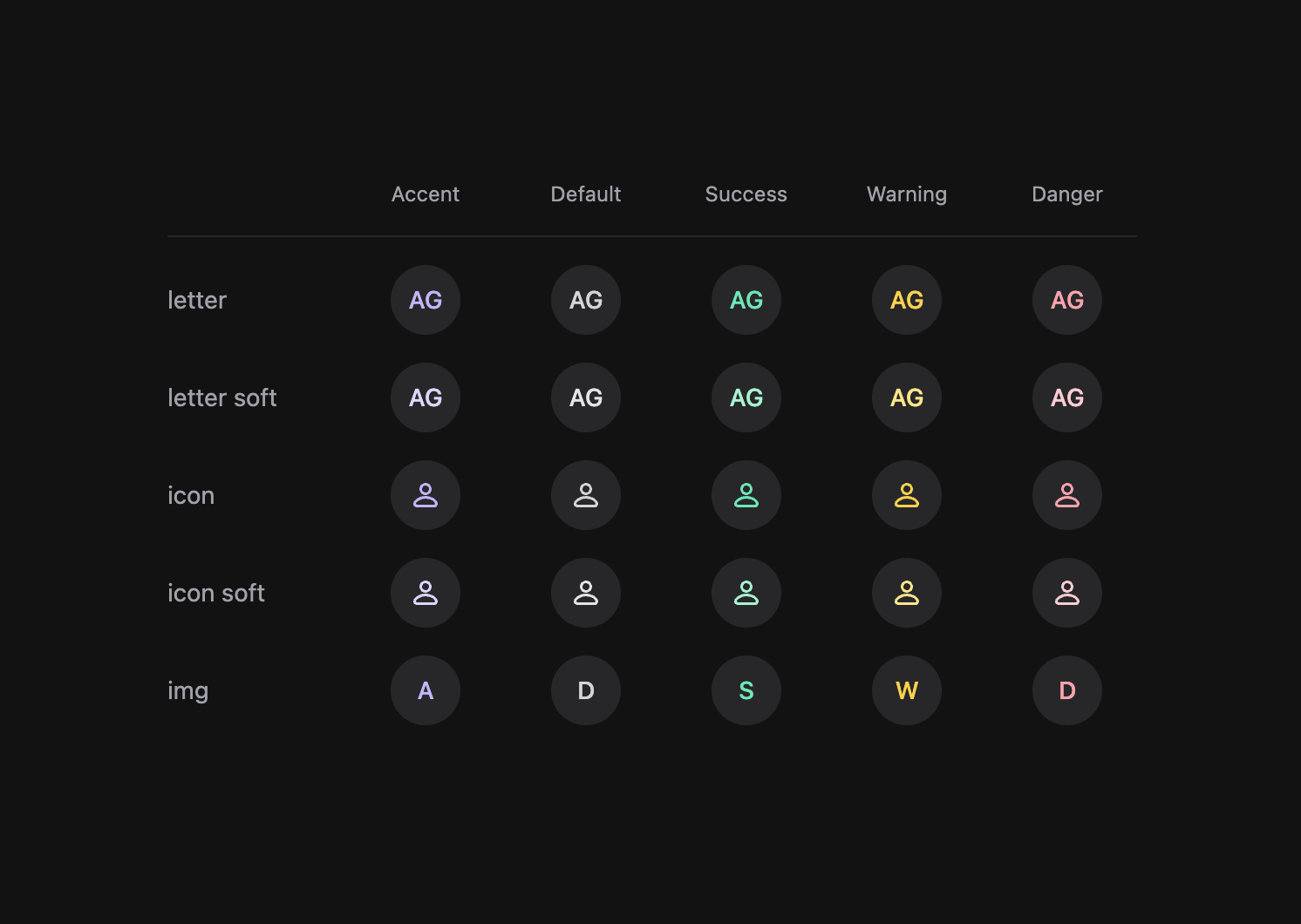The height and width of the screenshot is (924, 1301).
Task: Click the Danger avatar in letter soft row
Action: 1067,397
